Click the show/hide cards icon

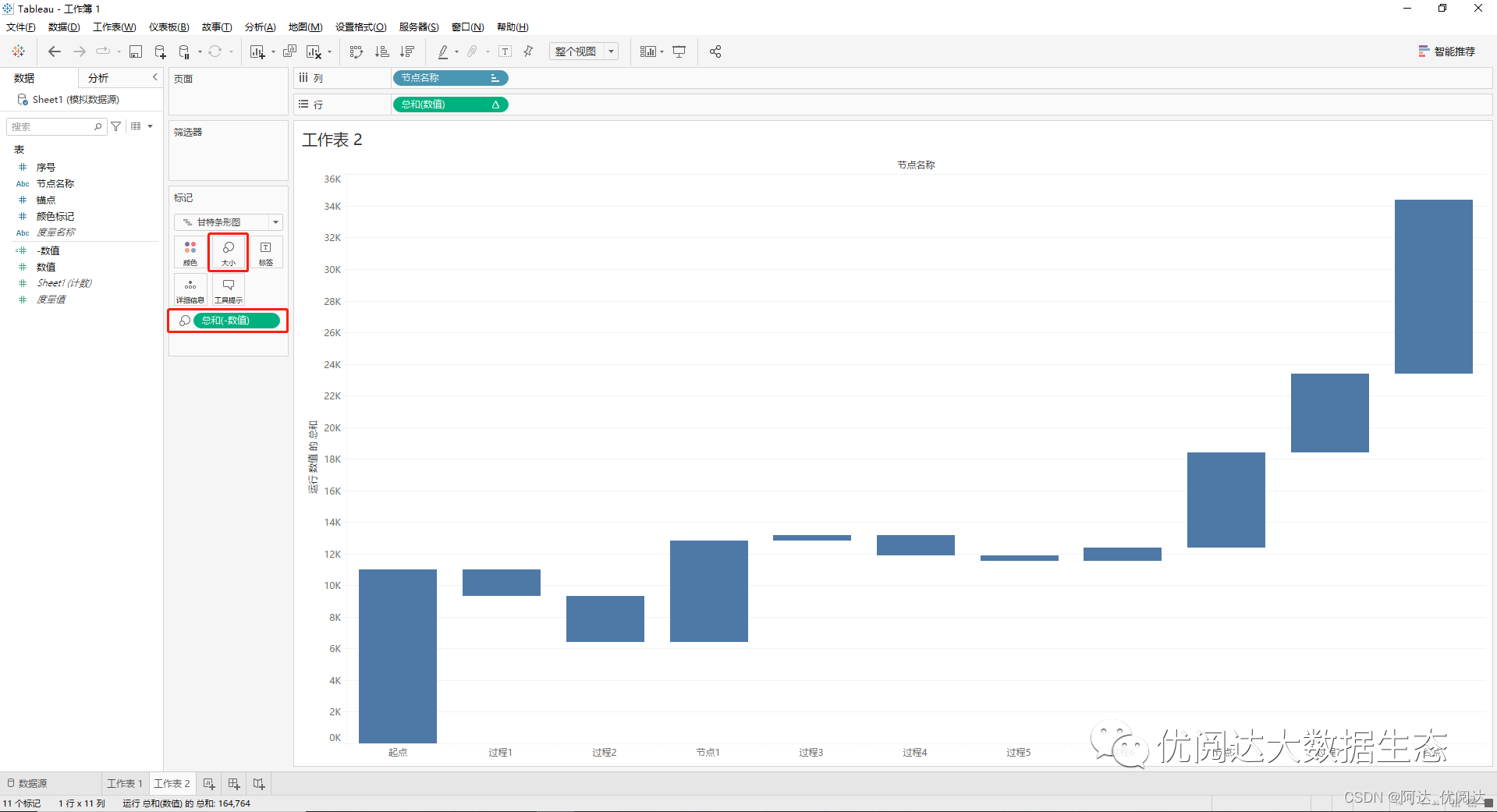pos(648,51)
